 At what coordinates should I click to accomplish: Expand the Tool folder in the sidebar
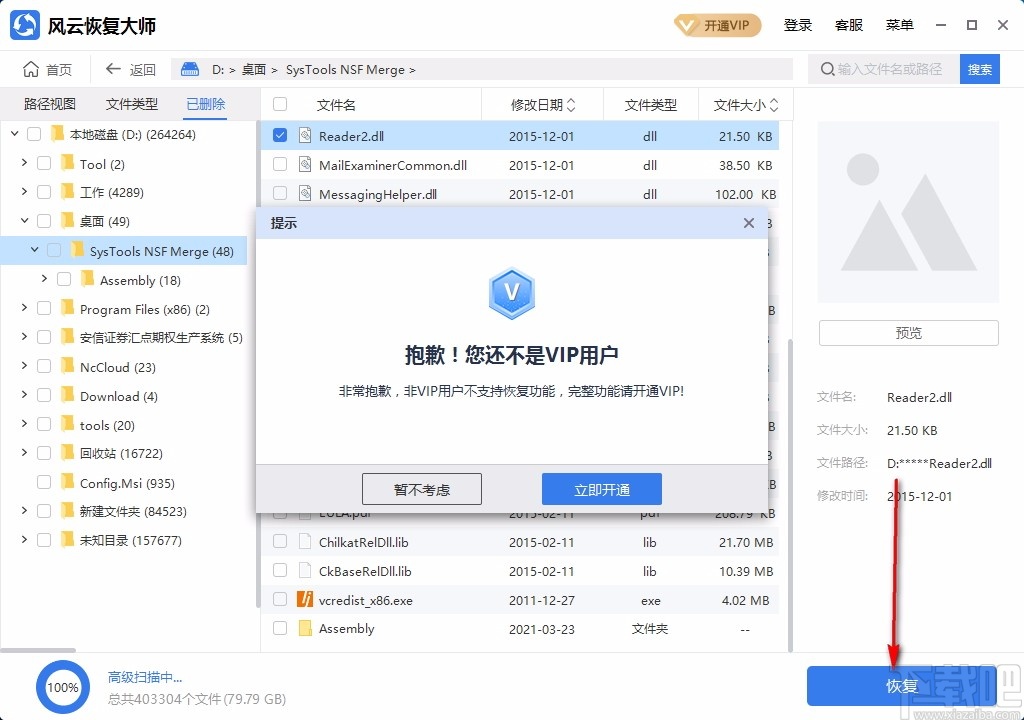[x=23, y=163]
